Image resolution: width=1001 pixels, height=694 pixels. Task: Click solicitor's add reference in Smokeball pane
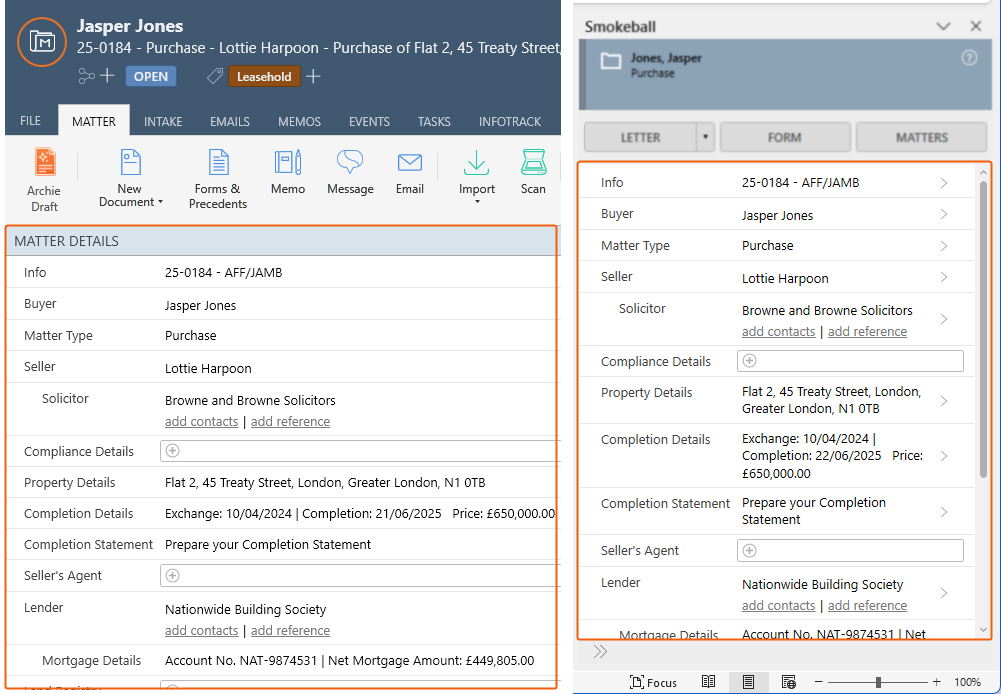click(x=868, y=331)
